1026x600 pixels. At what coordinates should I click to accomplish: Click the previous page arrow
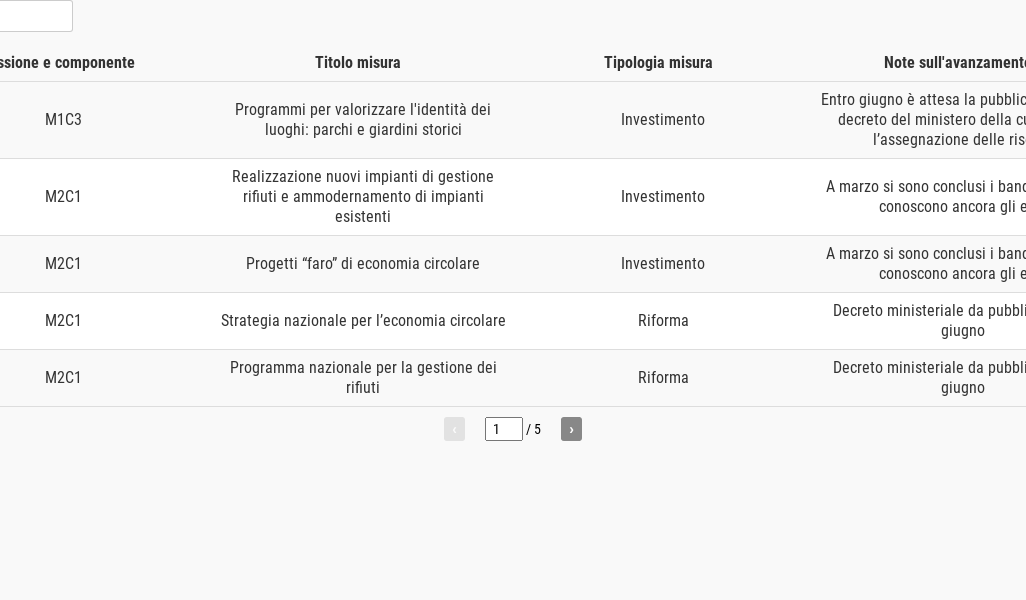pos(454,429)
